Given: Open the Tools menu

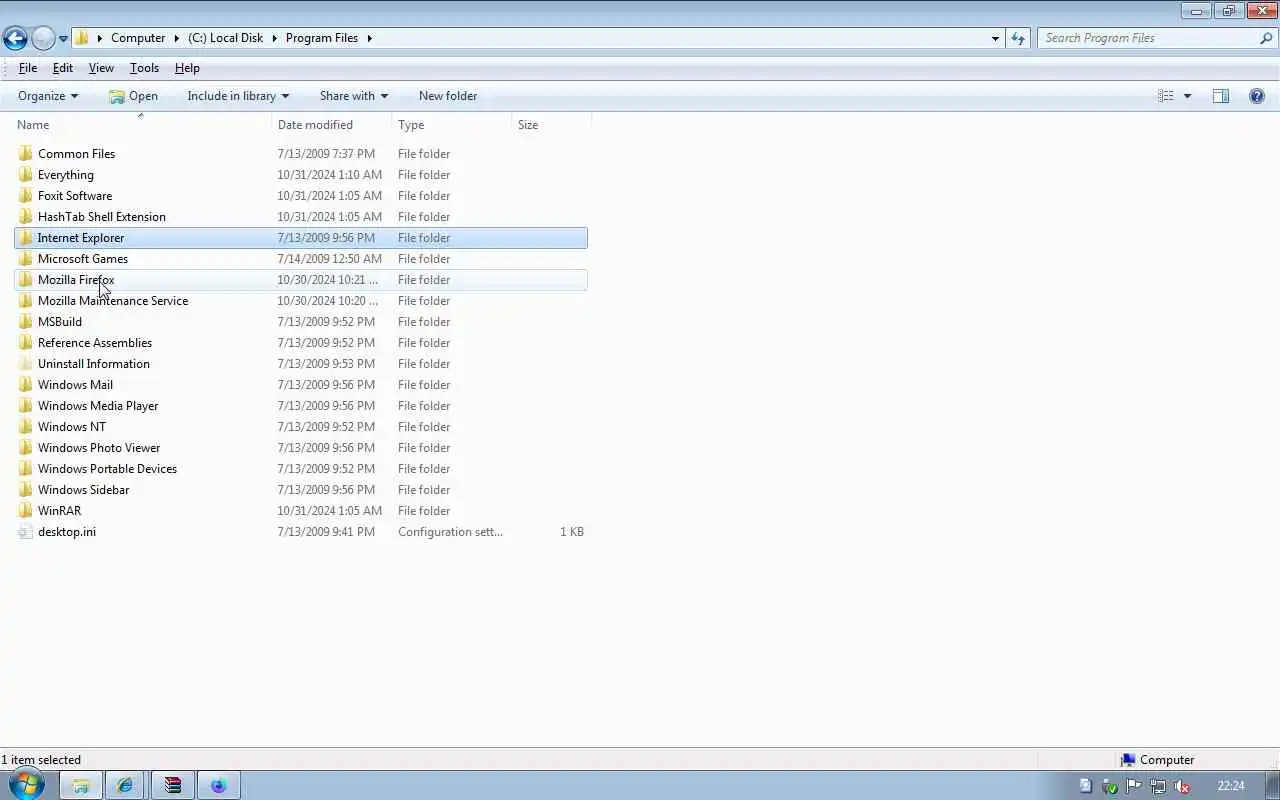Looking at the screenshot, I should [144, 68].
